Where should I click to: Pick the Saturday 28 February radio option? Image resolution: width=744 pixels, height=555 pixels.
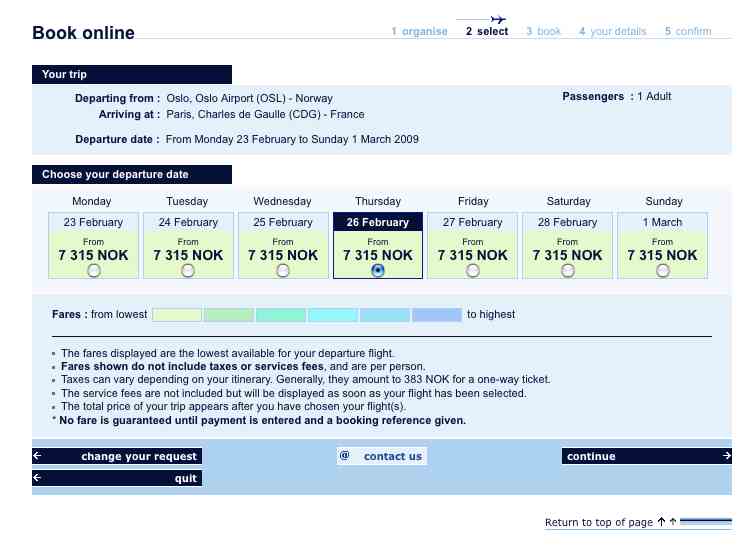pyautogui.click(x=567, y=270)
